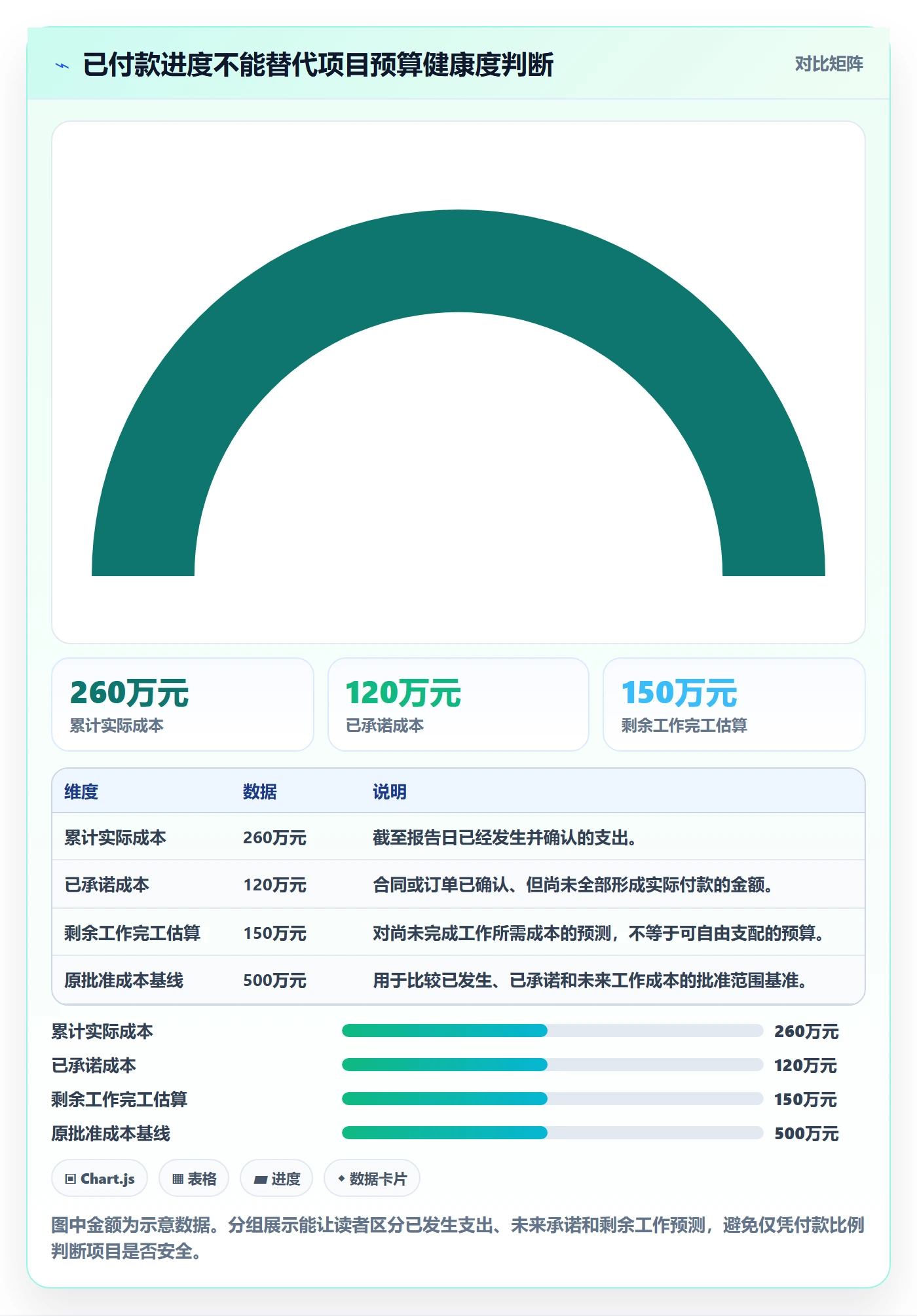Click the 已承诺成本 cell in the table
917x1316 pixels.
point(107,885)
